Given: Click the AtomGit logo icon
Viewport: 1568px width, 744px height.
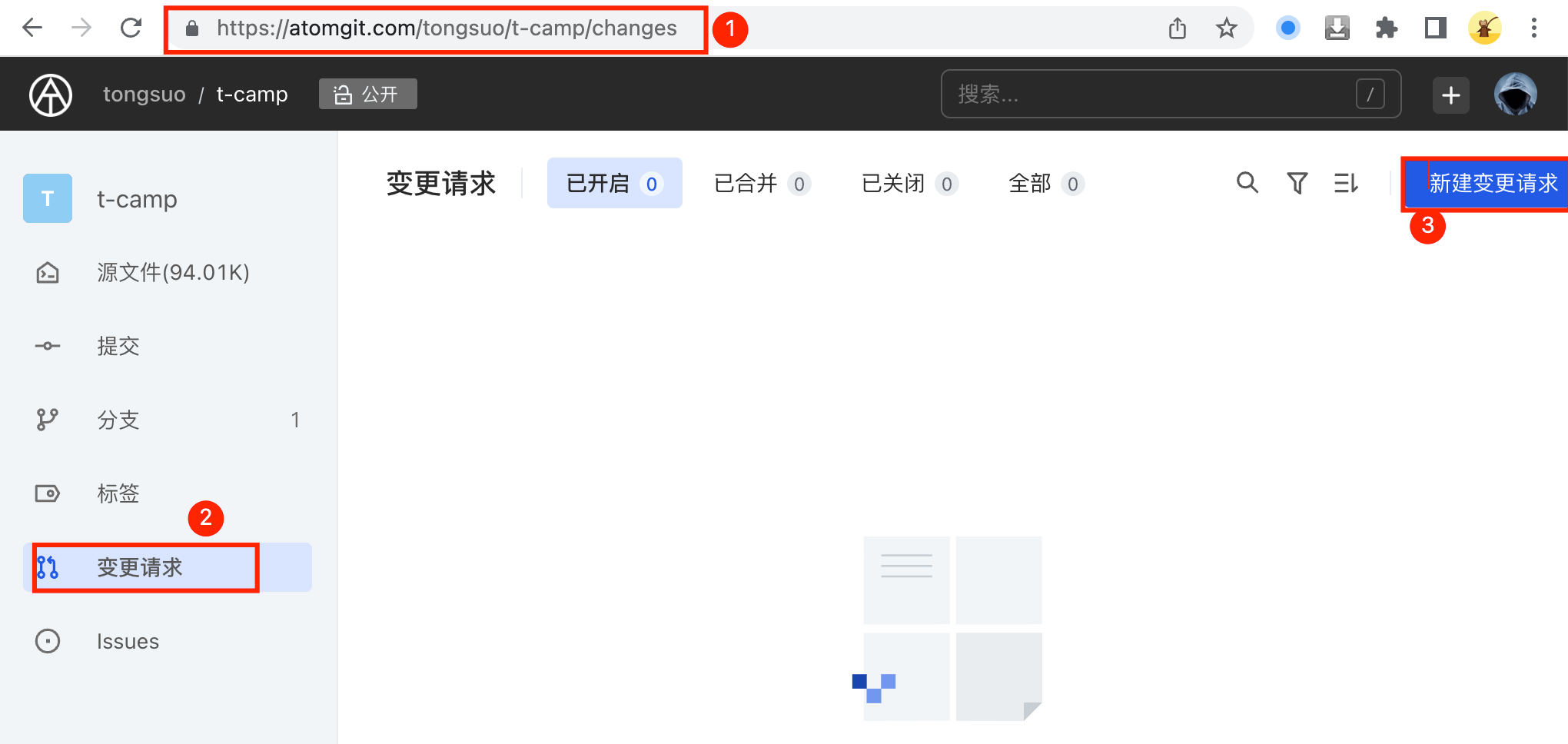Looking at the screenshot, I should [51, 95].
